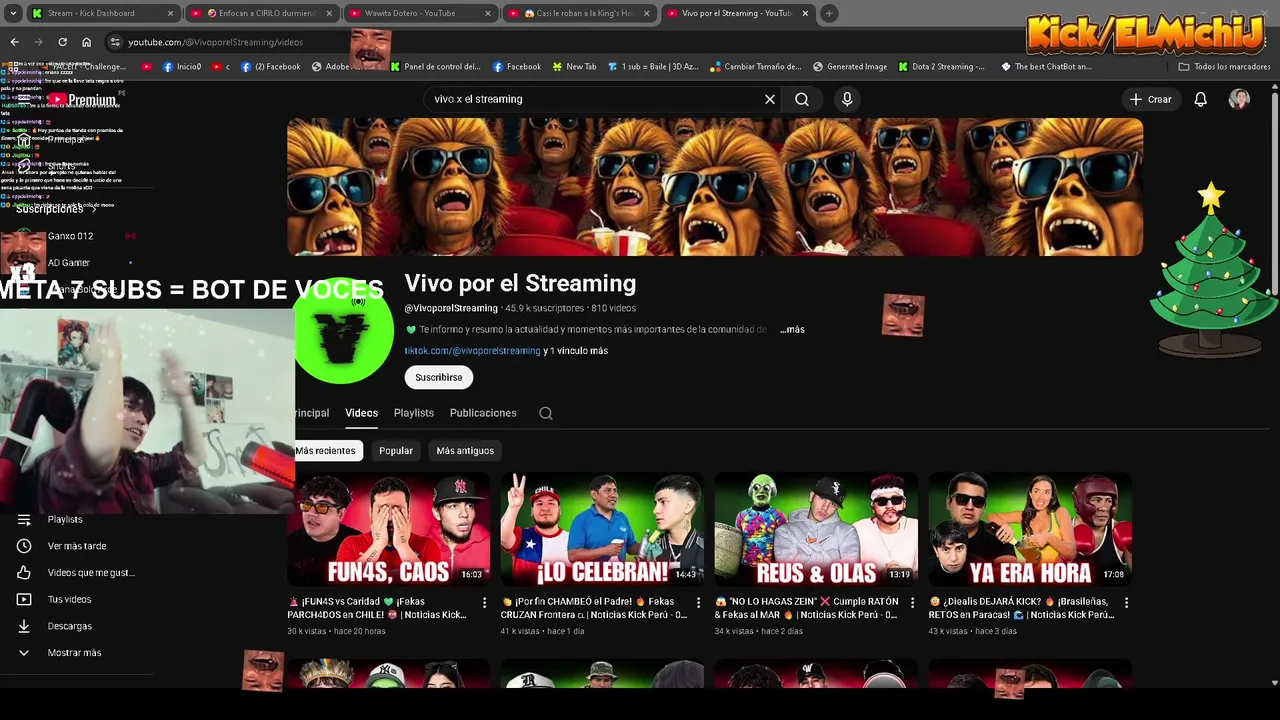1280x720 pixels.
Task: Select the Más antiguos filter chip
Action: point(465,451)
